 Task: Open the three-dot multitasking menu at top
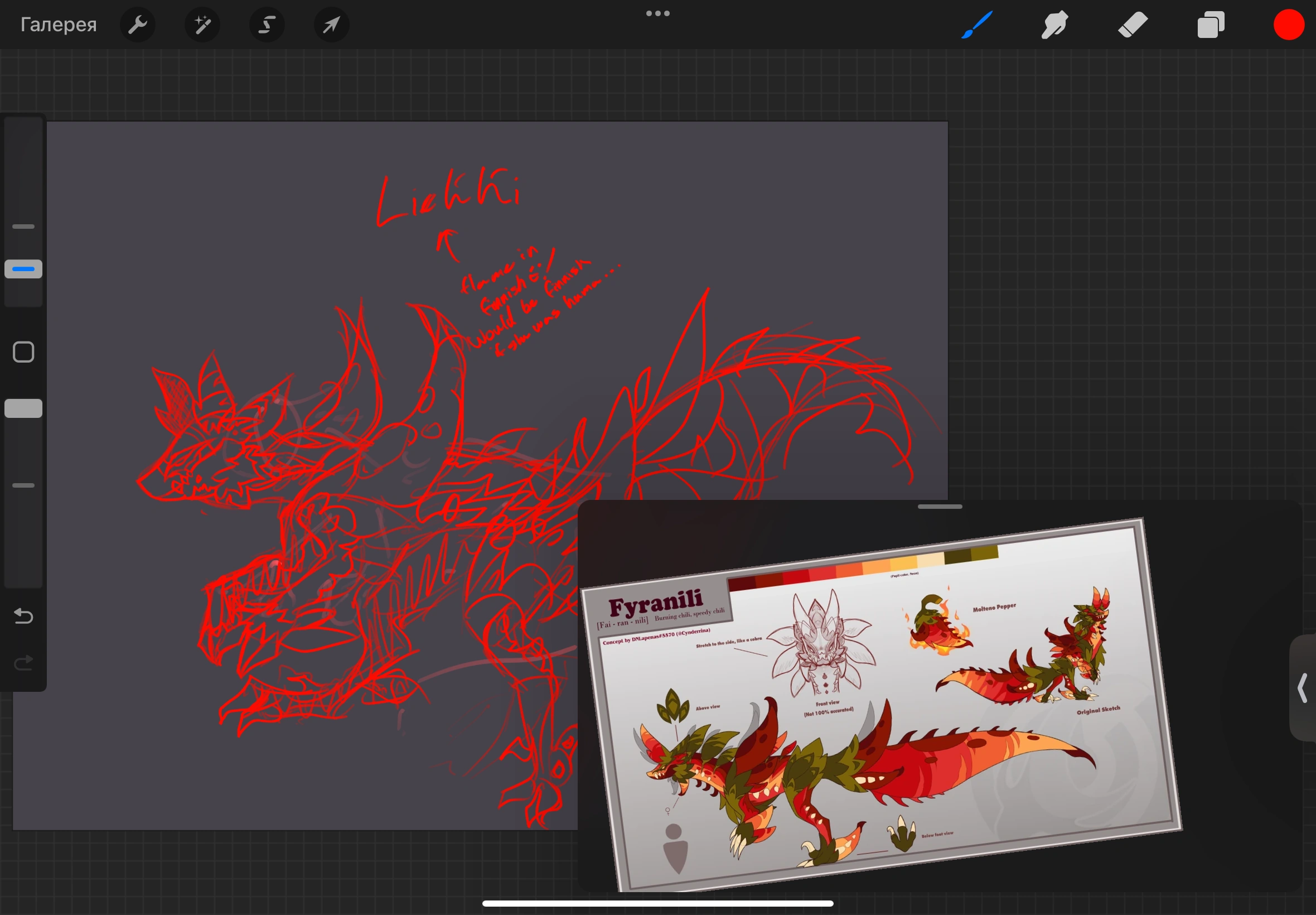657,13
